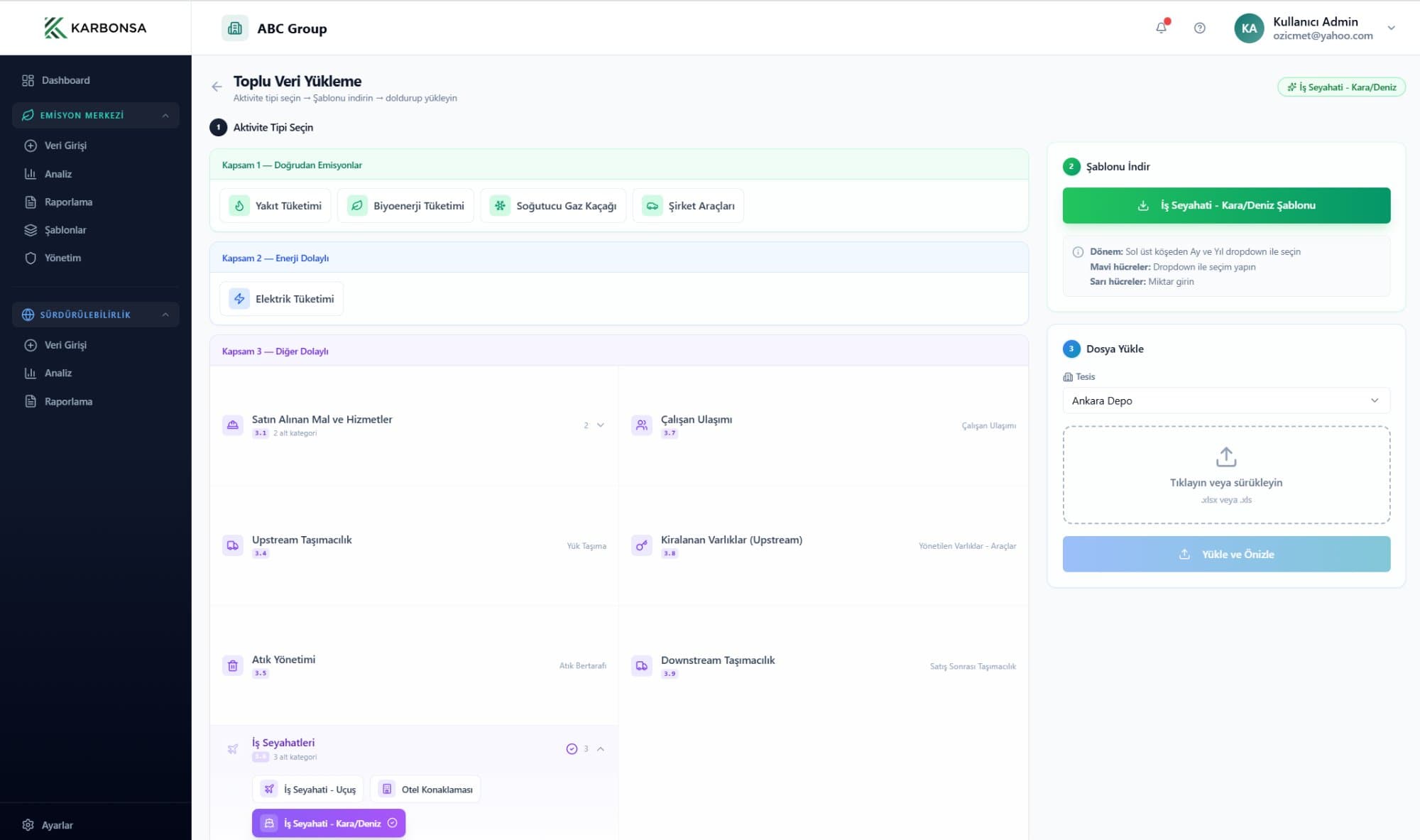Viewport: 1420px width, 840px height.
Task: Click the back arrow beside Toplu Veri Yükleme
Action: click(x=217, y=87)
